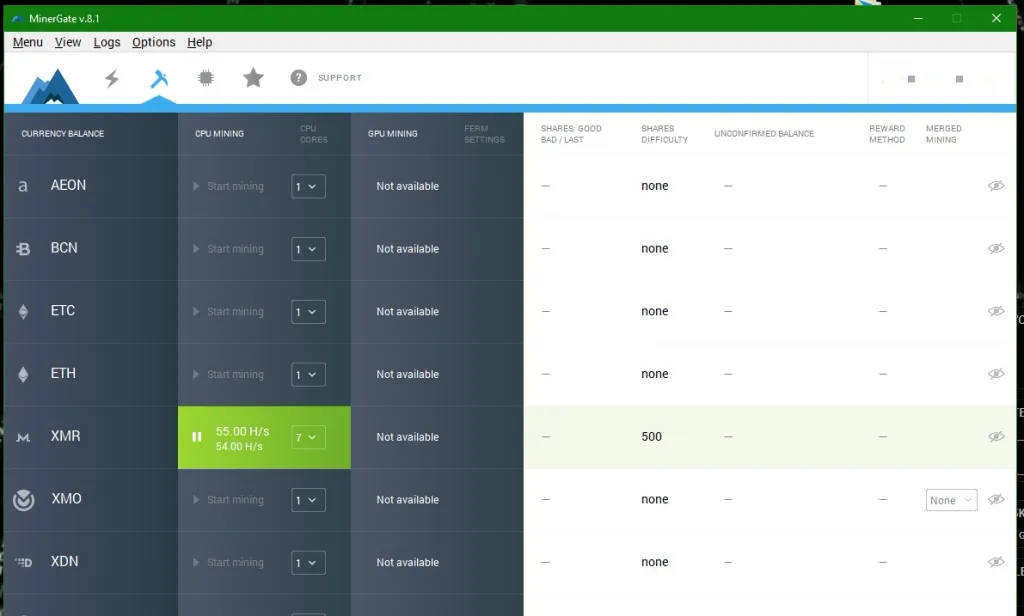The height and width of the screenshot is (616, 1024).
Task: Start mining ETH on CPU
Action: point(229,374)
